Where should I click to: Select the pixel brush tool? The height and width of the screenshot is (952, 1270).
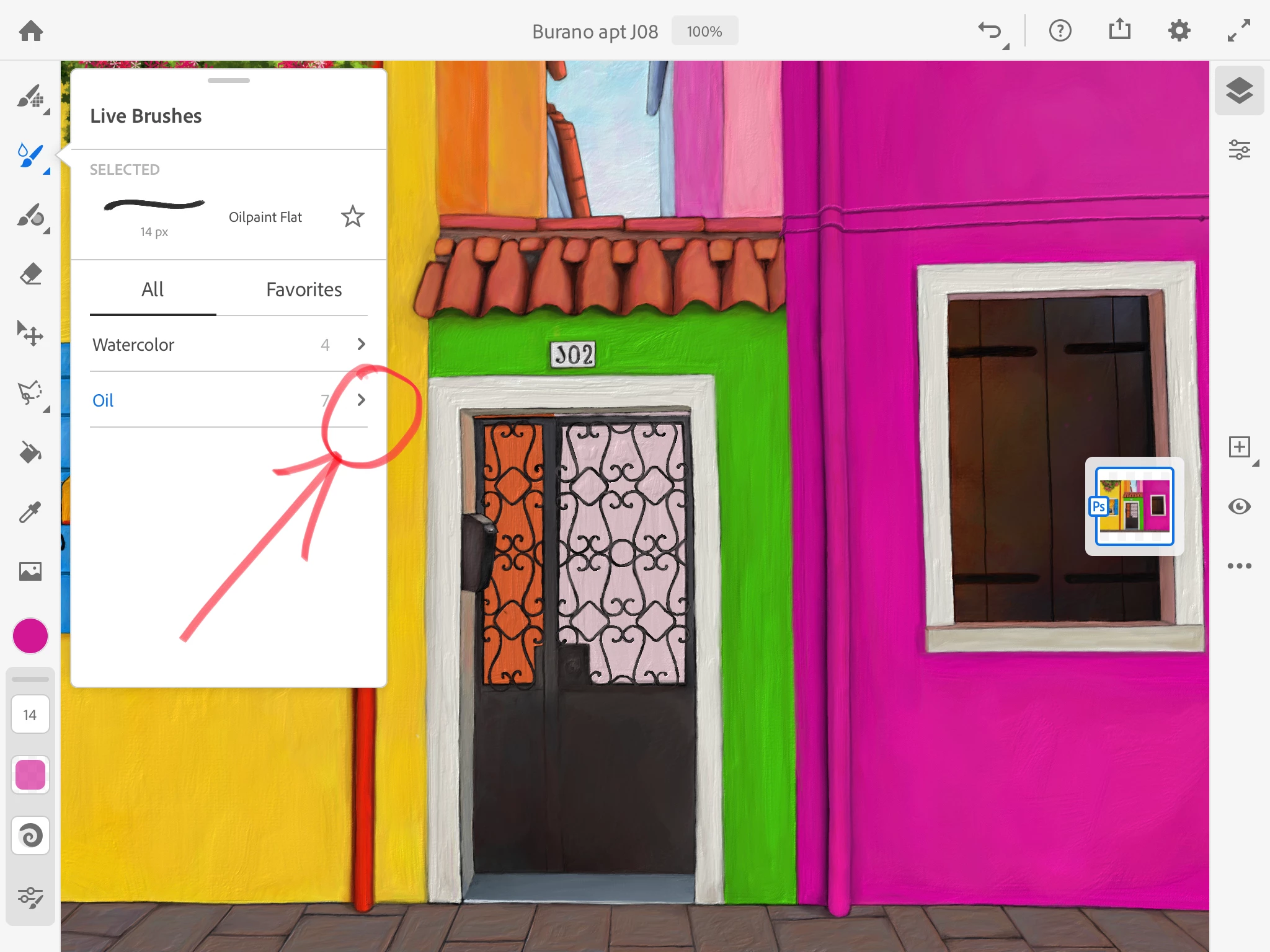pos(30,97)
